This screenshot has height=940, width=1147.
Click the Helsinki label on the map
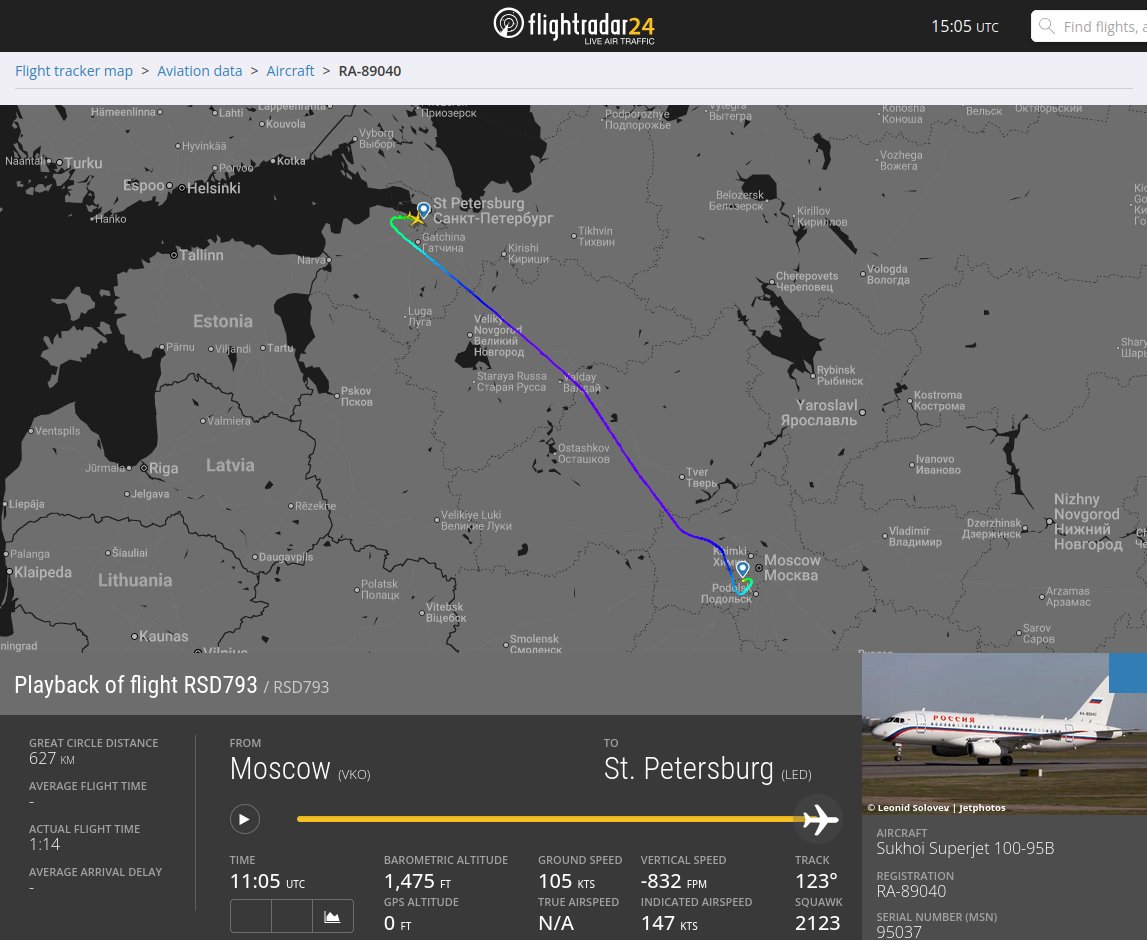[x=214, y=188]
